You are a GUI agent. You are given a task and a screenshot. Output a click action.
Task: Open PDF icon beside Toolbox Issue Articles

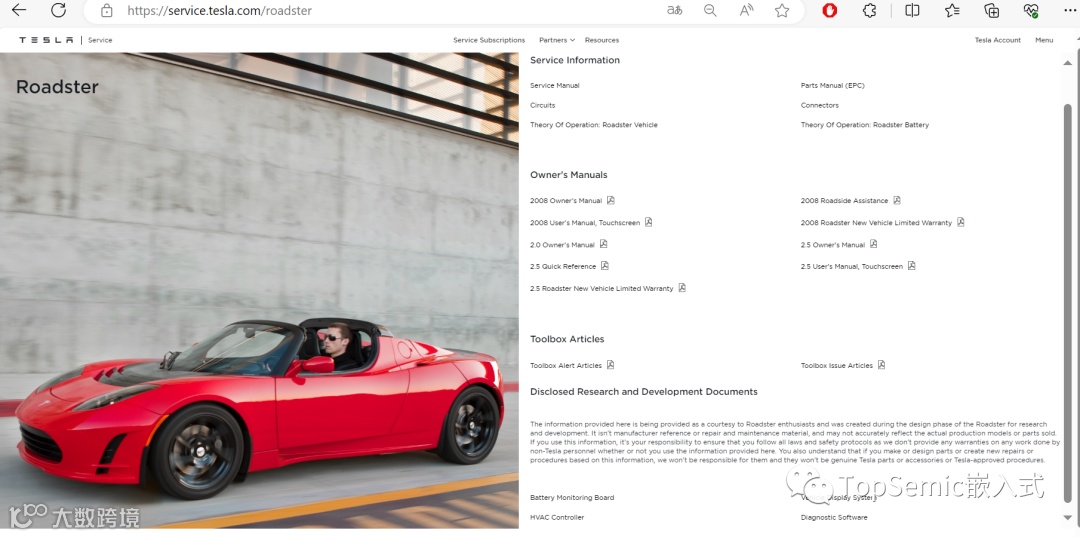(881, 365)
